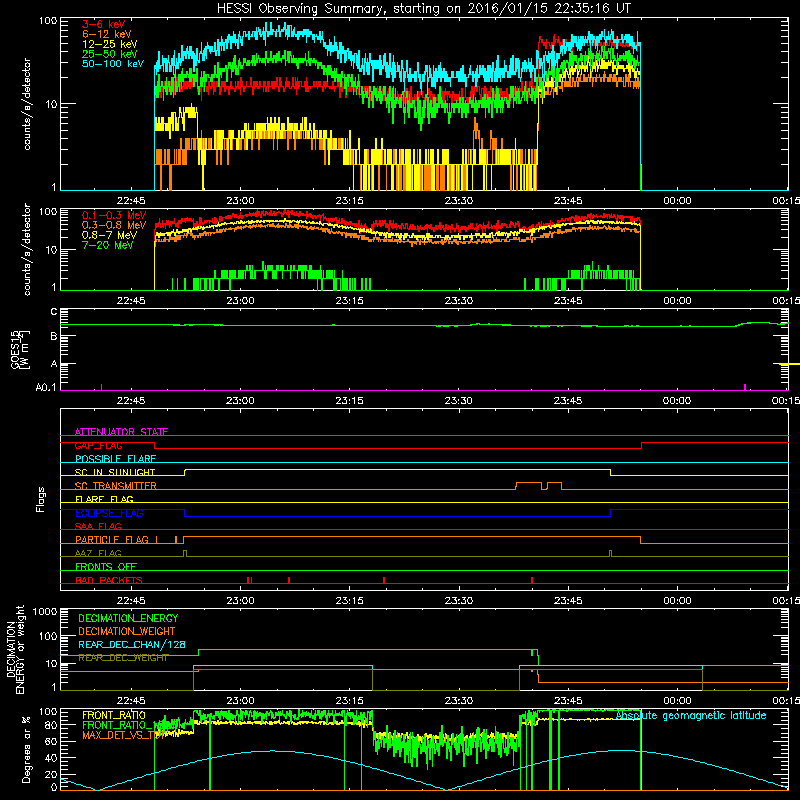Image resolution: width=800 pixels, height=800 pixels.
Task: Click the GOES15 axis label
Action: pyautogui.click(x=16, y=349)
